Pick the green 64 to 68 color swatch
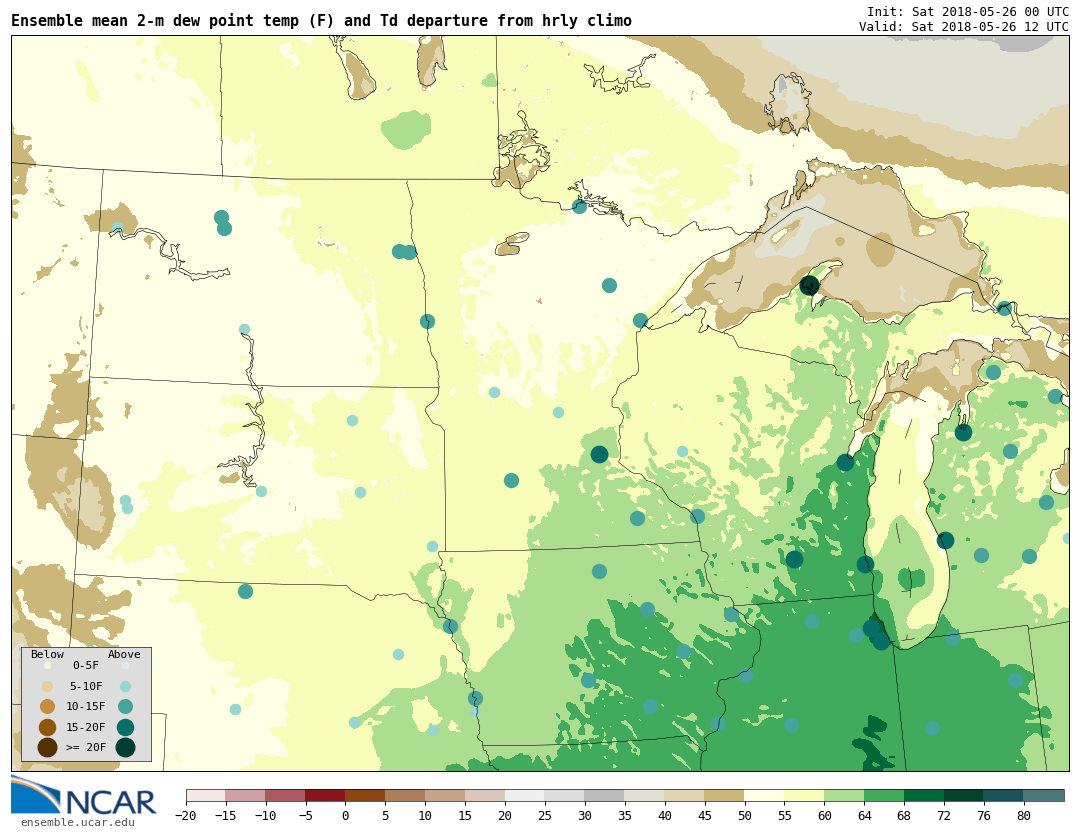 (x=885, y=796)
